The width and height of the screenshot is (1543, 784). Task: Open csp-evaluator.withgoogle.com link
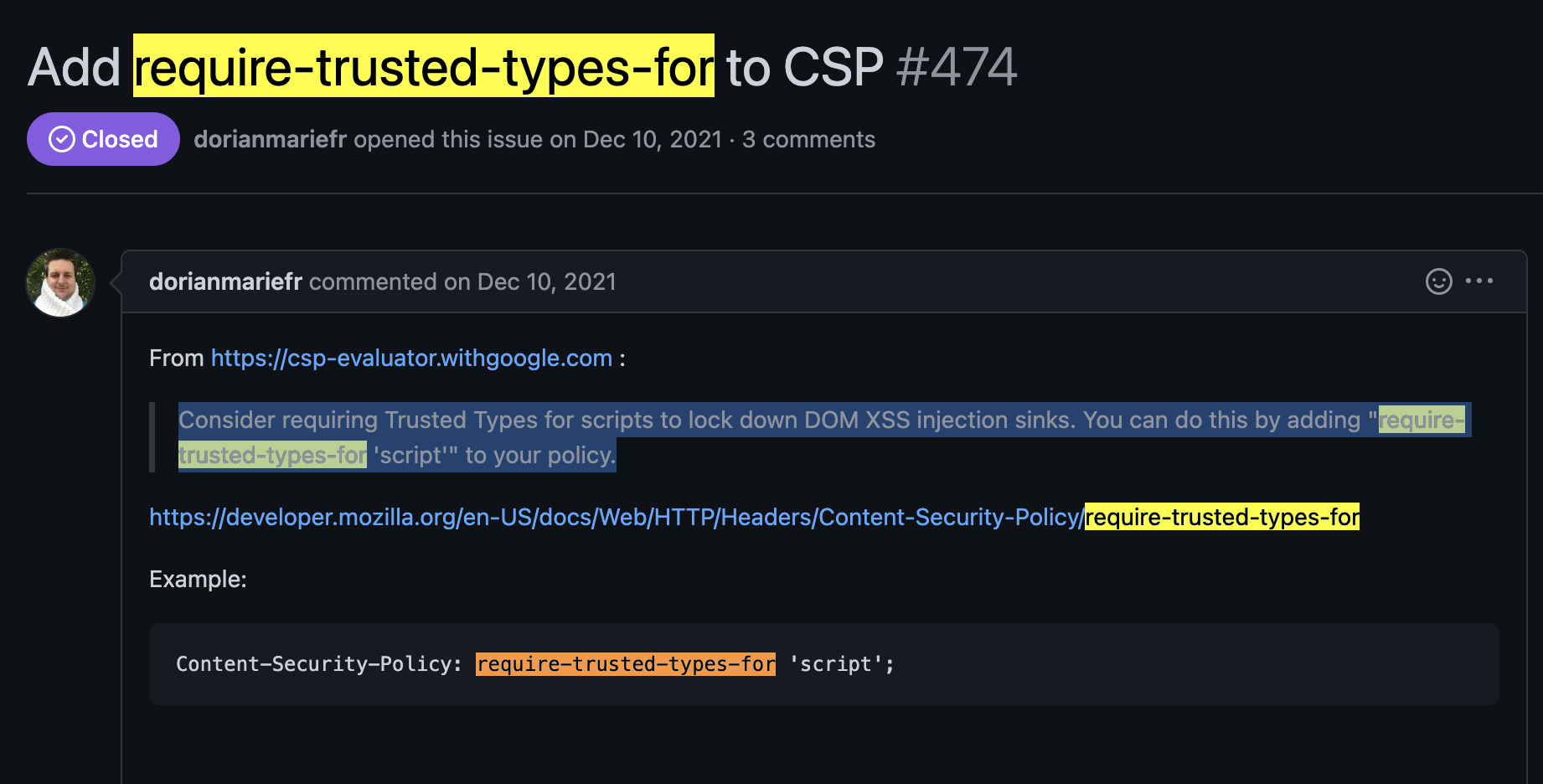[411, 358]
